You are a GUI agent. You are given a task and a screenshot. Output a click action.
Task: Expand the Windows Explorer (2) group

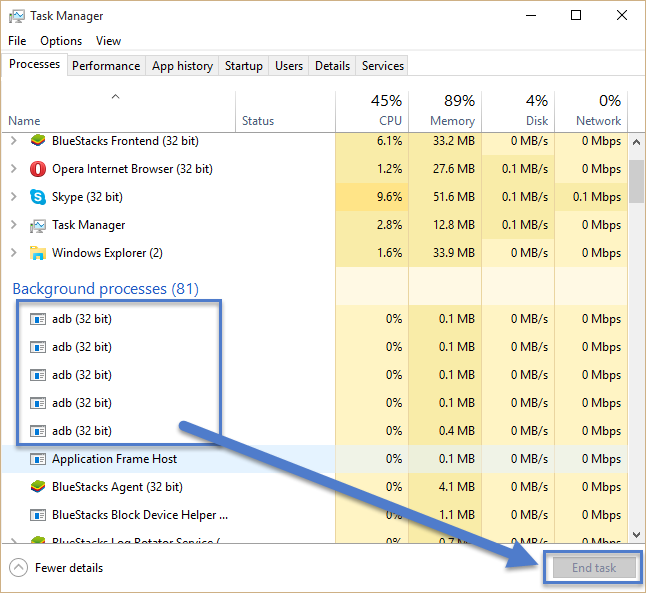(x=14, y=253)
